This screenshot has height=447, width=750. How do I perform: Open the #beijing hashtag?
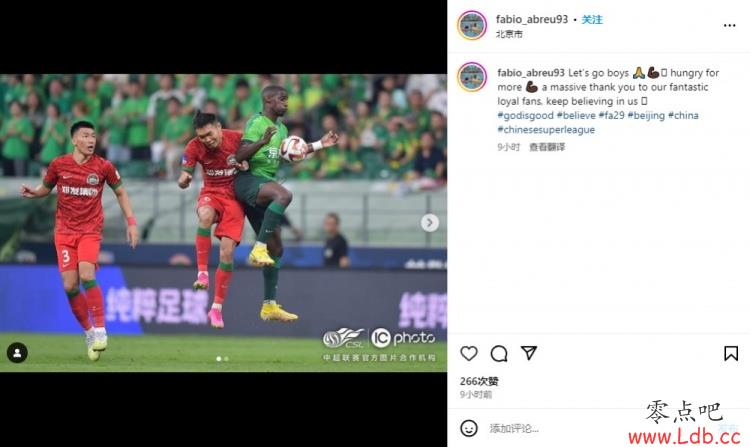pos(646,115)
